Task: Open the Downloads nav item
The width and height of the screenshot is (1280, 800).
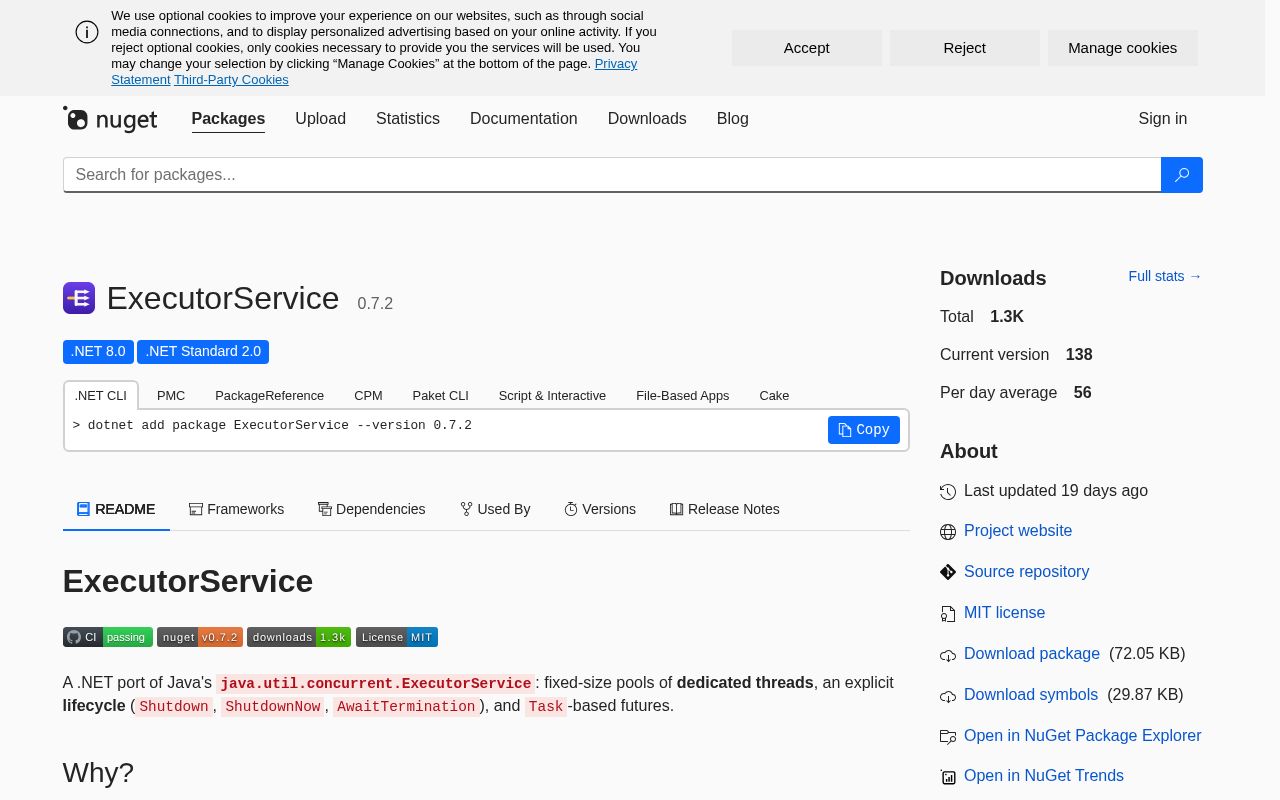Action: 647,119
